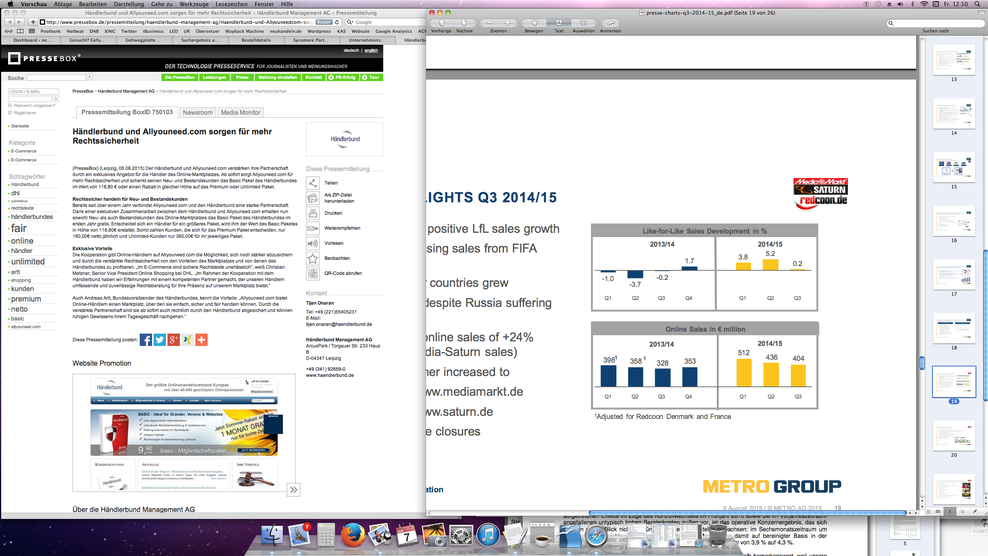Open page 17 thumbnail in sidebar
Screen dimensions: 988x556
pyautogui.click(x=953, y=275)
